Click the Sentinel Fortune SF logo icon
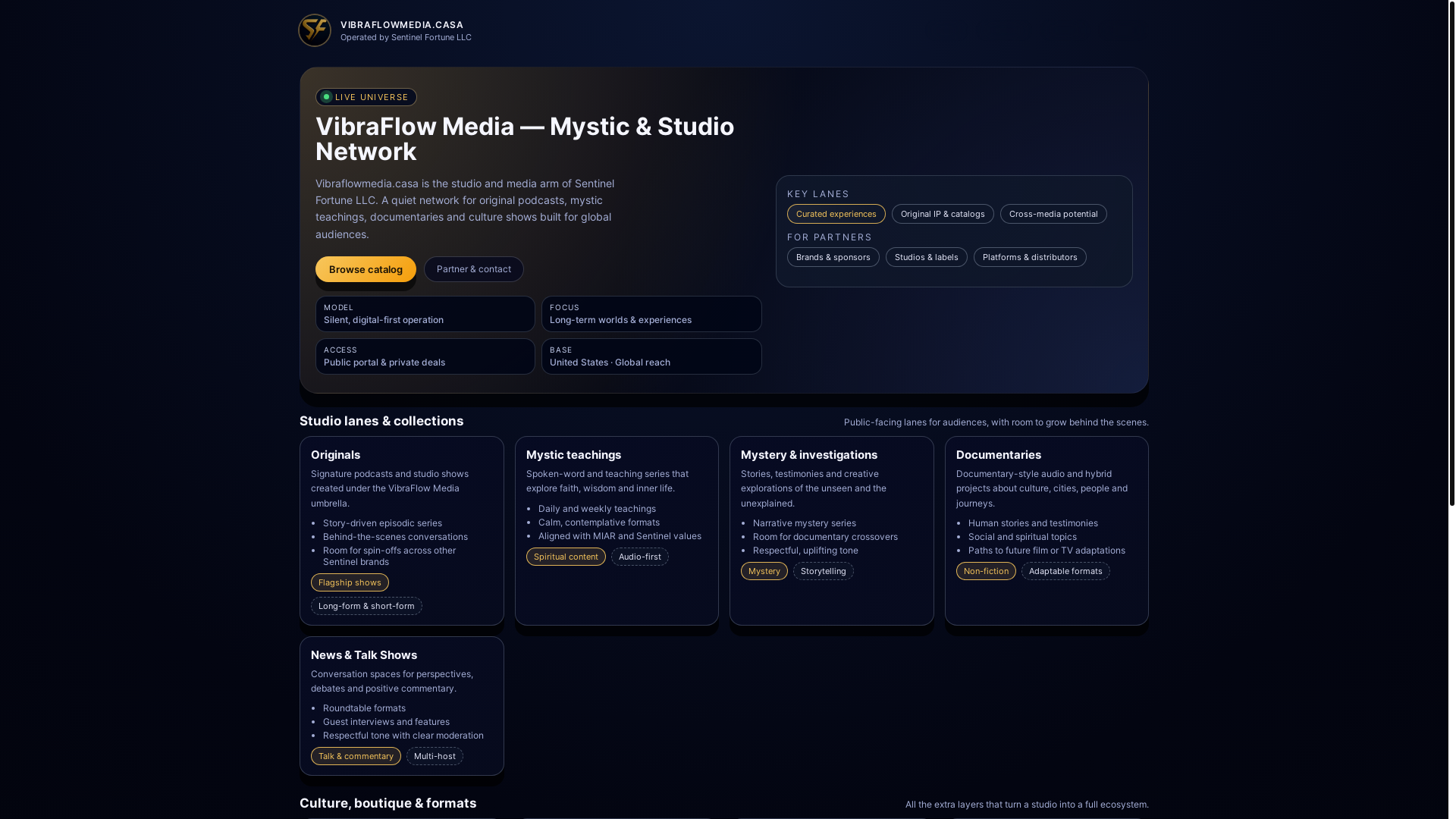The image size is (1456, 819). (x=315, y=30)
